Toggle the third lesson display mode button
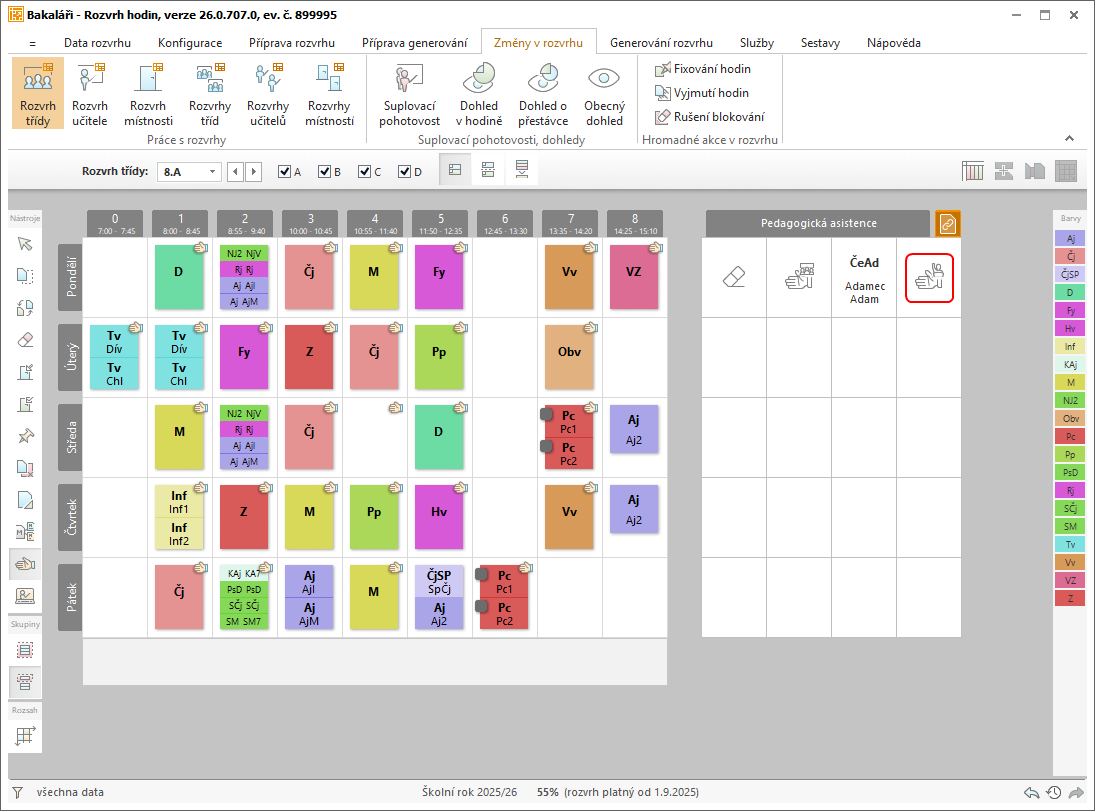This screenshot has width=1095, height=811. tap(522, 170)
